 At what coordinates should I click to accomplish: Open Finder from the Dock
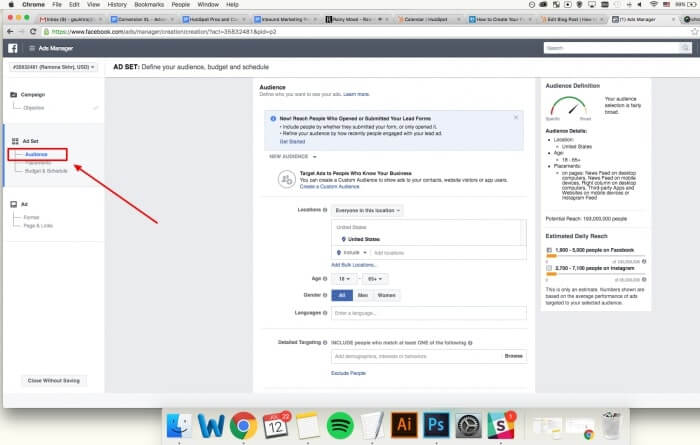(179, 425)
